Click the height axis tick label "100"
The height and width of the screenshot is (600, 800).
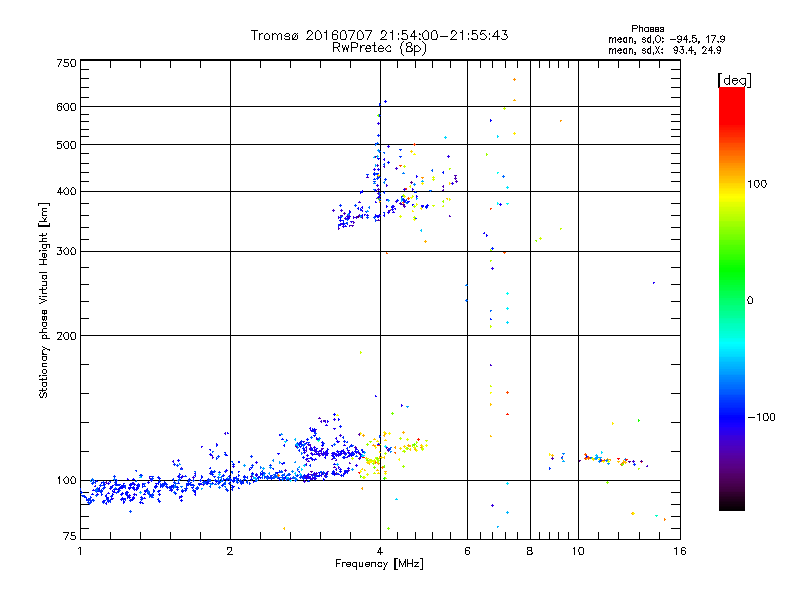[x=67, y=481]
